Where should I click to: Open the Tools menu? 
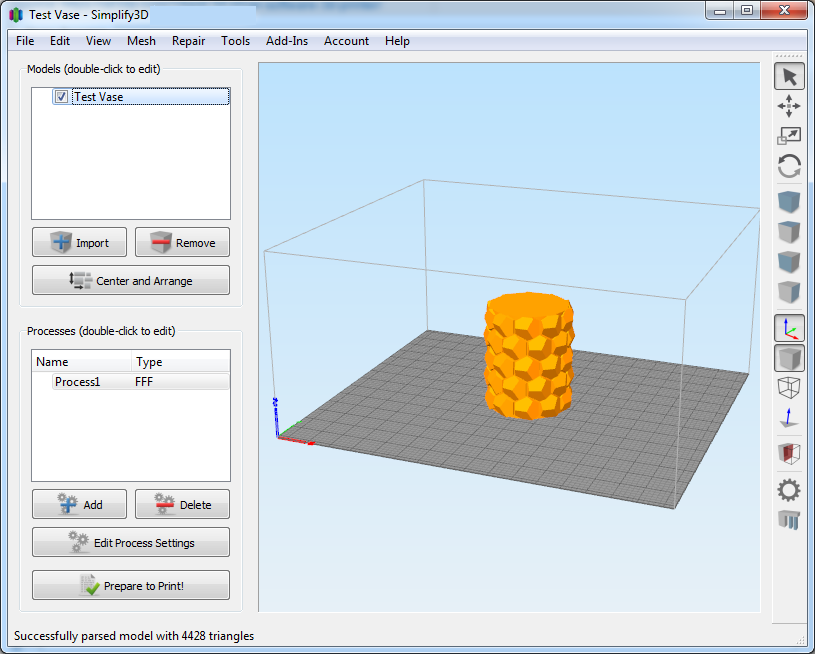235,41
